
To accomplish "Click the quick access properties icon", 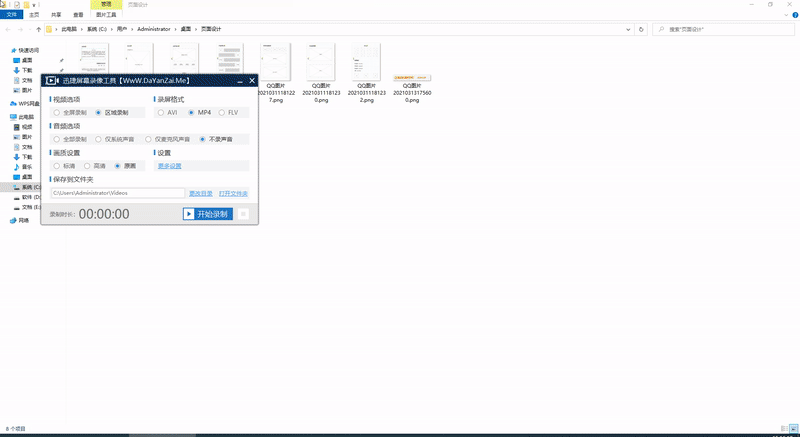I will coord(17,5).
